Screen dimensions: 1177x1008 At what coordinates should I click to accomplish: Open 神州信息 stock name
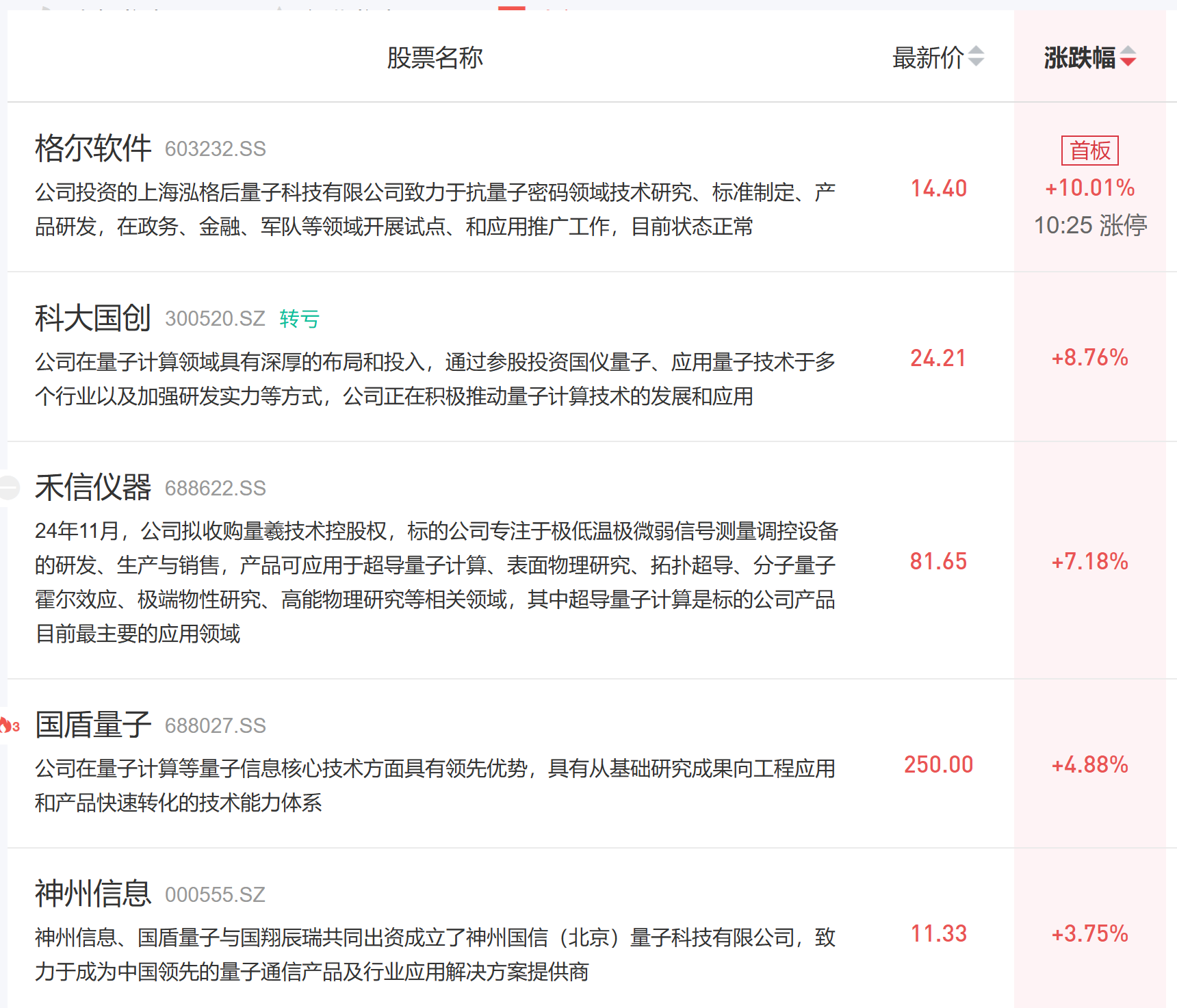tap(93, 894)
